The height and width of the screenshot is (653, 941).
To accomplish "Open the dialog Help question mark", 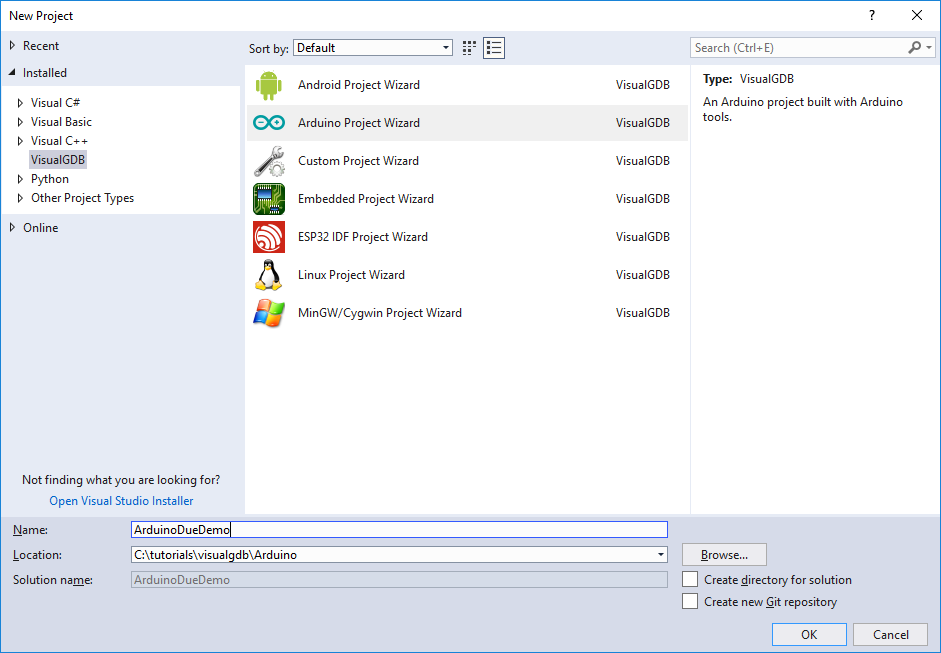I will (x=871, y=16).
